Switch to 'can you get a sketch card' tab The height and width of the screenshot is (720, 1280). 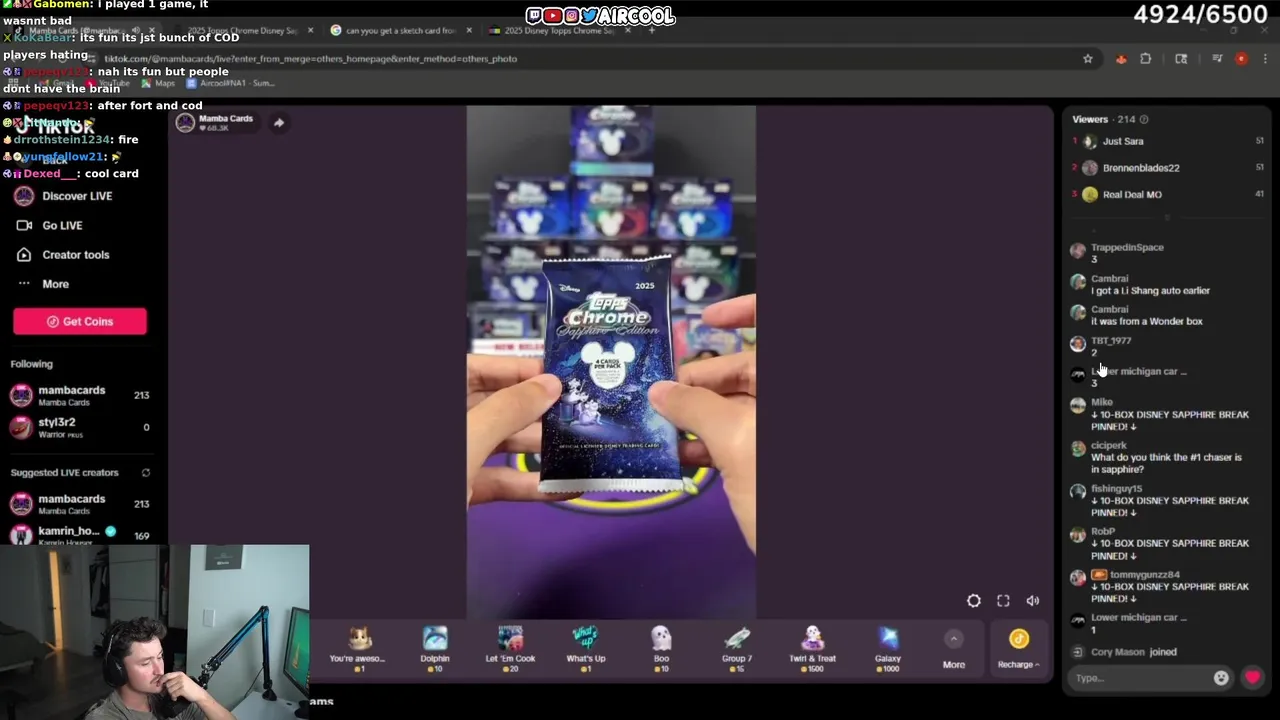click(x=400, y=31)
